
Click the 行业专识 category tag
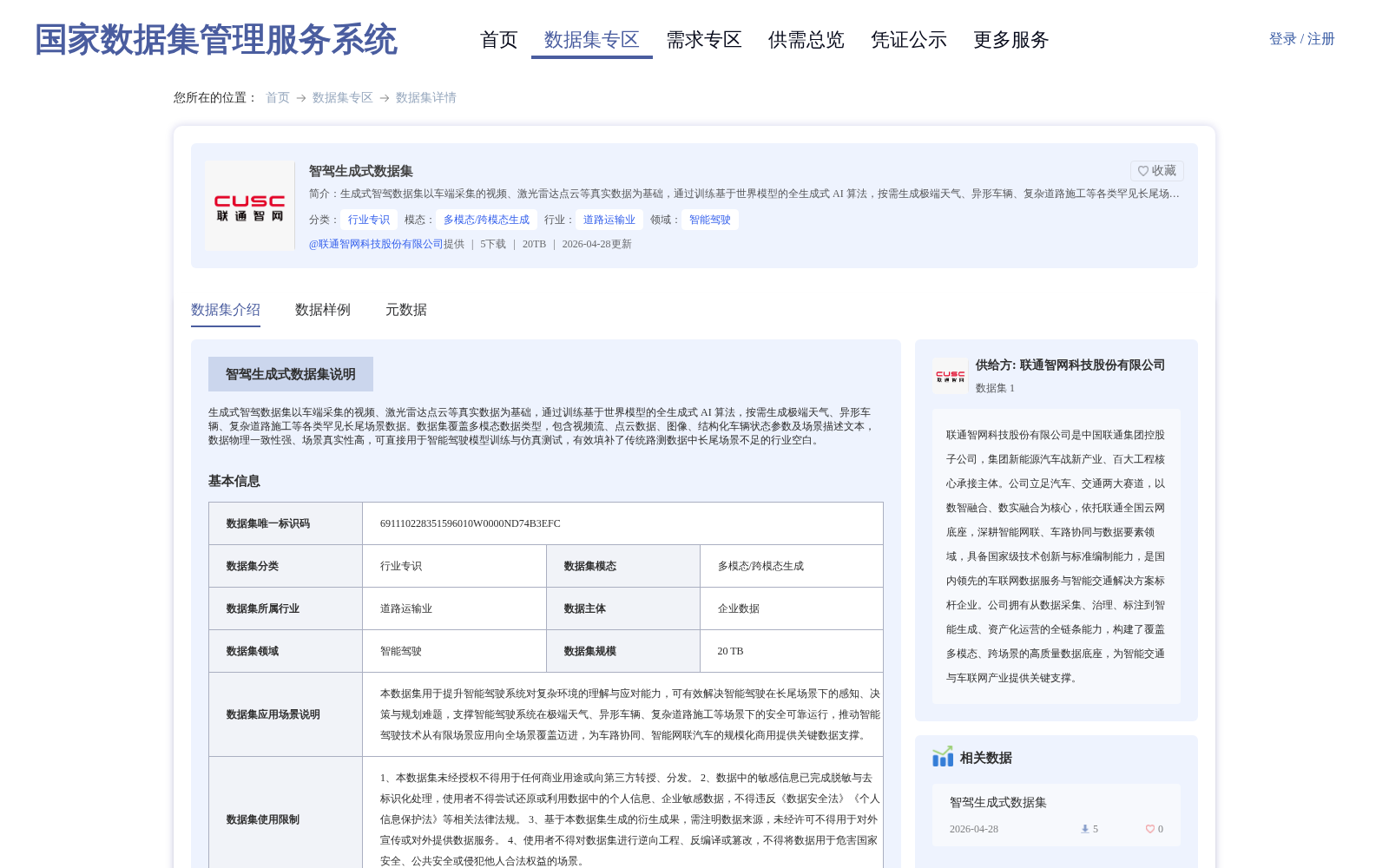click(369, 220)
